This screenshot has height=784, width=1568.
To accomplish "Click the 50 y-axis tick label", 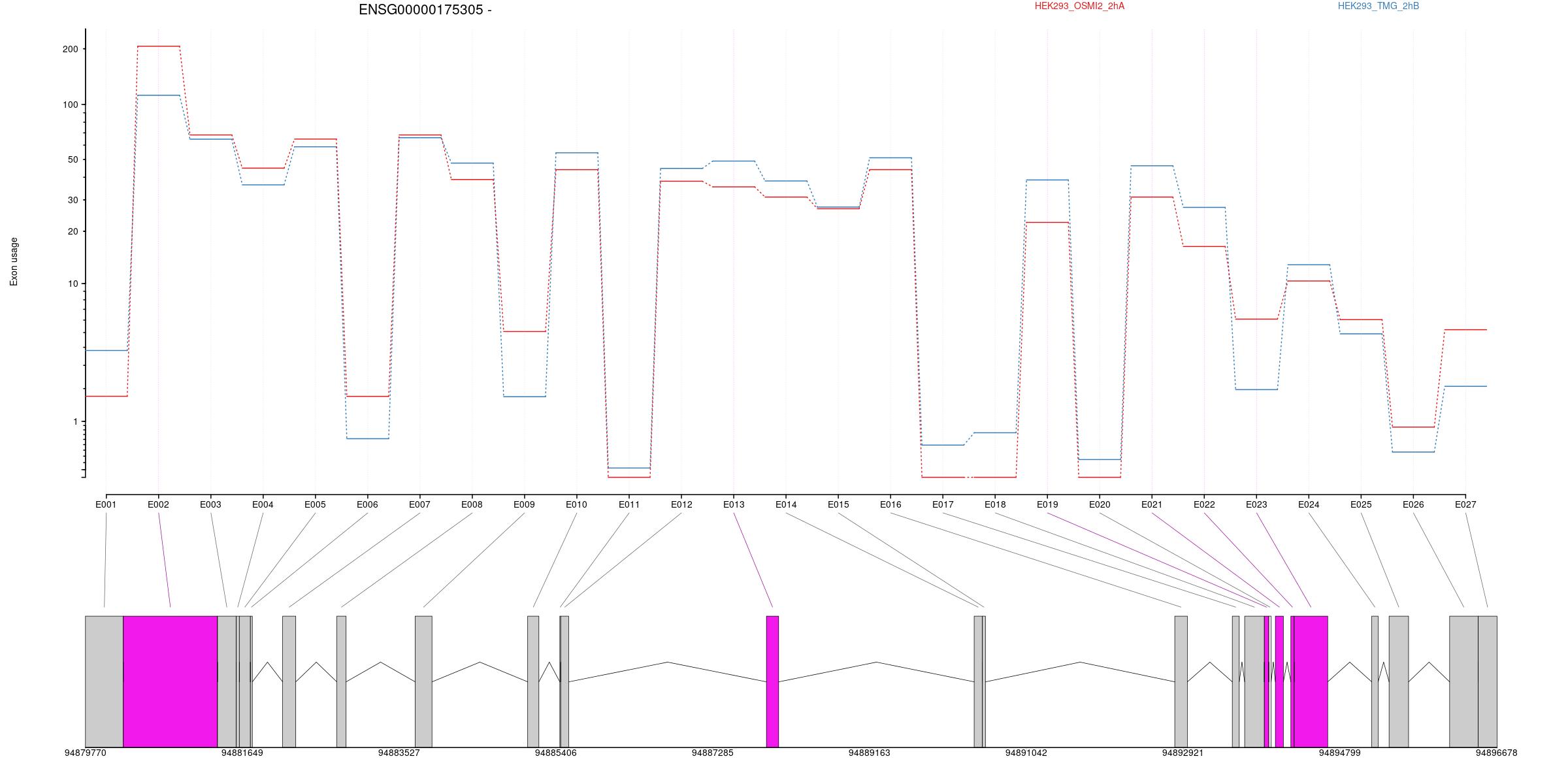I will click(73, 159).
